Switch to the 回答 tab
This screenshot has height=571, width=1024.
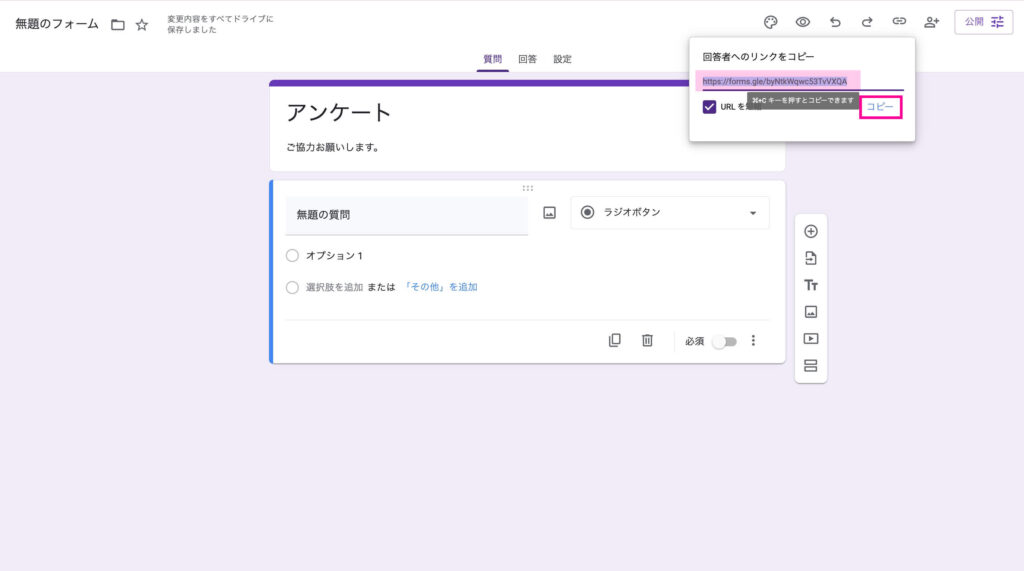(x=527, y=59)
